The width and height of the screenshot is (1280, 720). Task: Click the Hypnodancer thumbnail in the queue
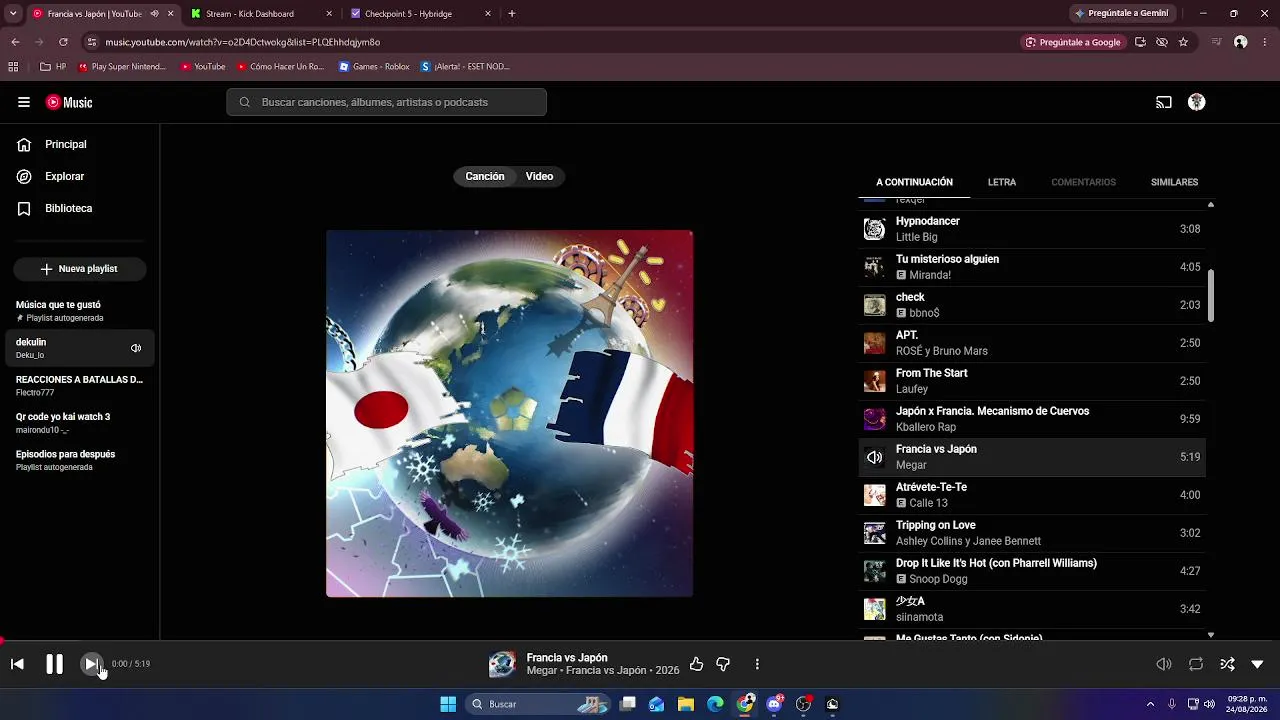click(x=875, y=229)
